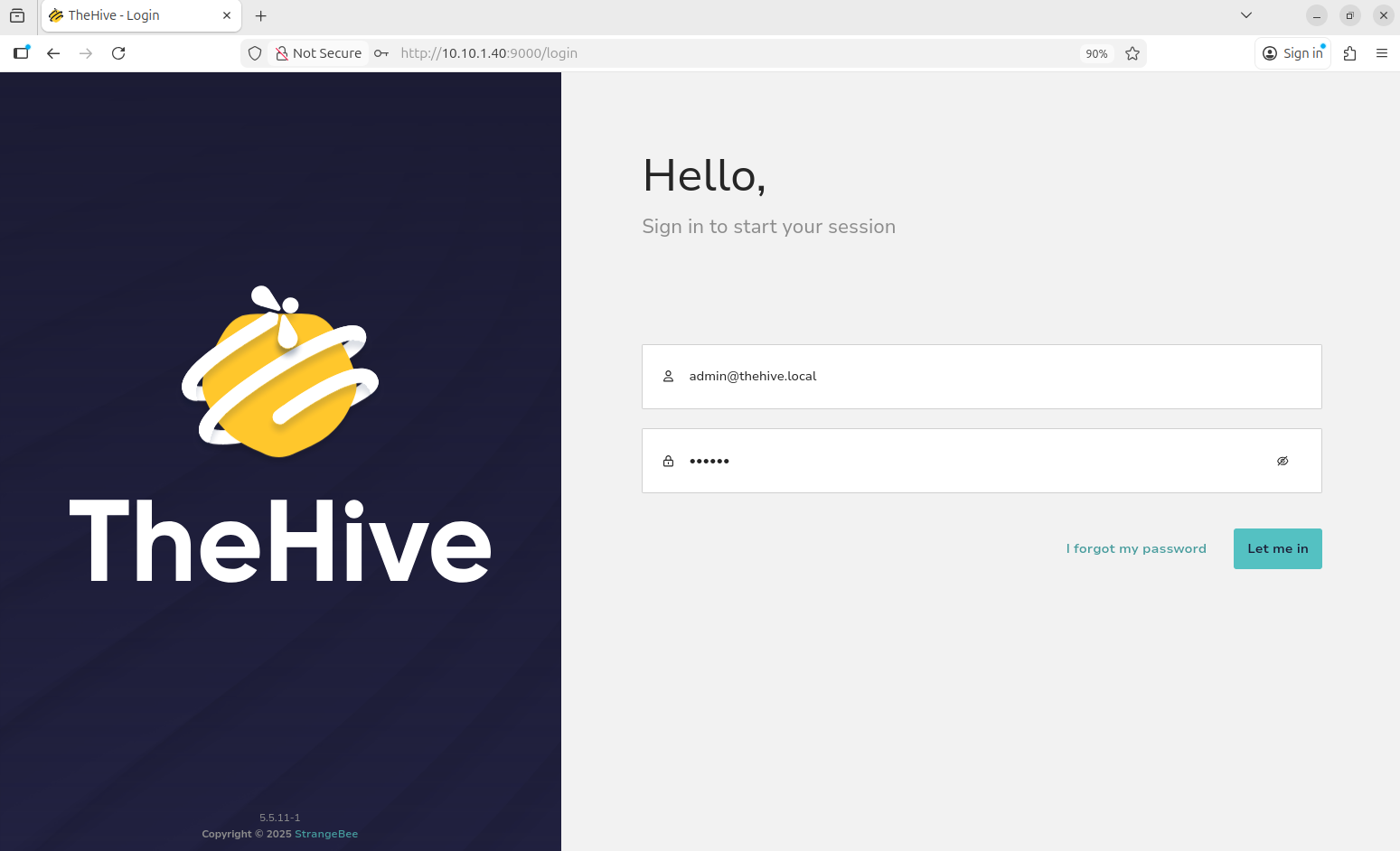Open the tracking protection shield icon

tap(255, 53)
